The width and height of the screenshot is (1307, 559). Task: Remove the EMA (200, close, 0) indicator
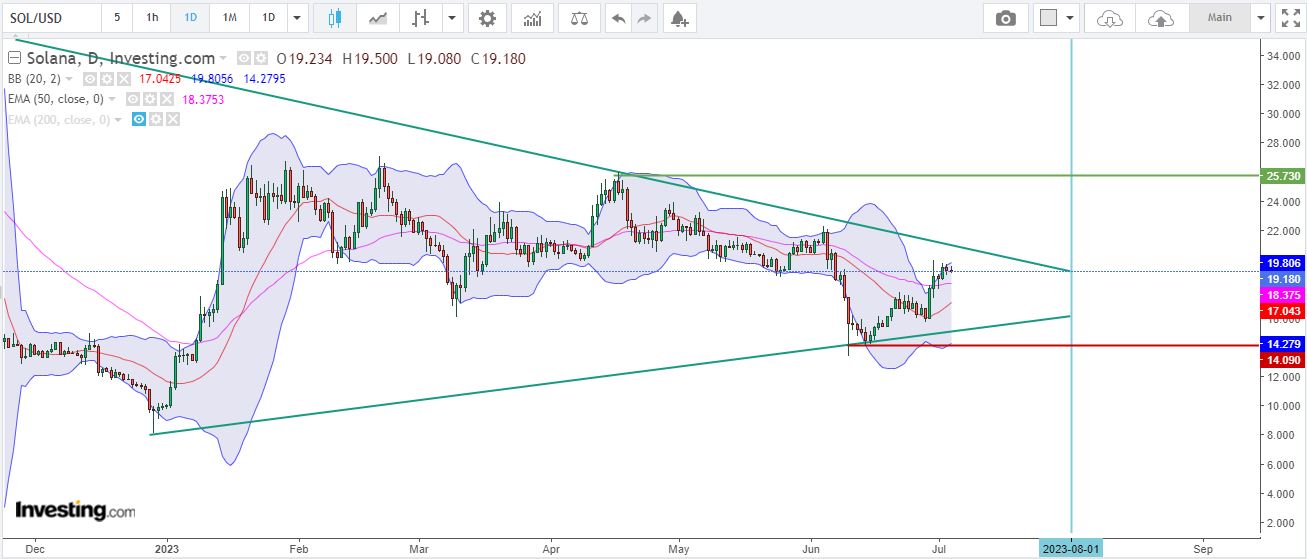tap(173, 120)
